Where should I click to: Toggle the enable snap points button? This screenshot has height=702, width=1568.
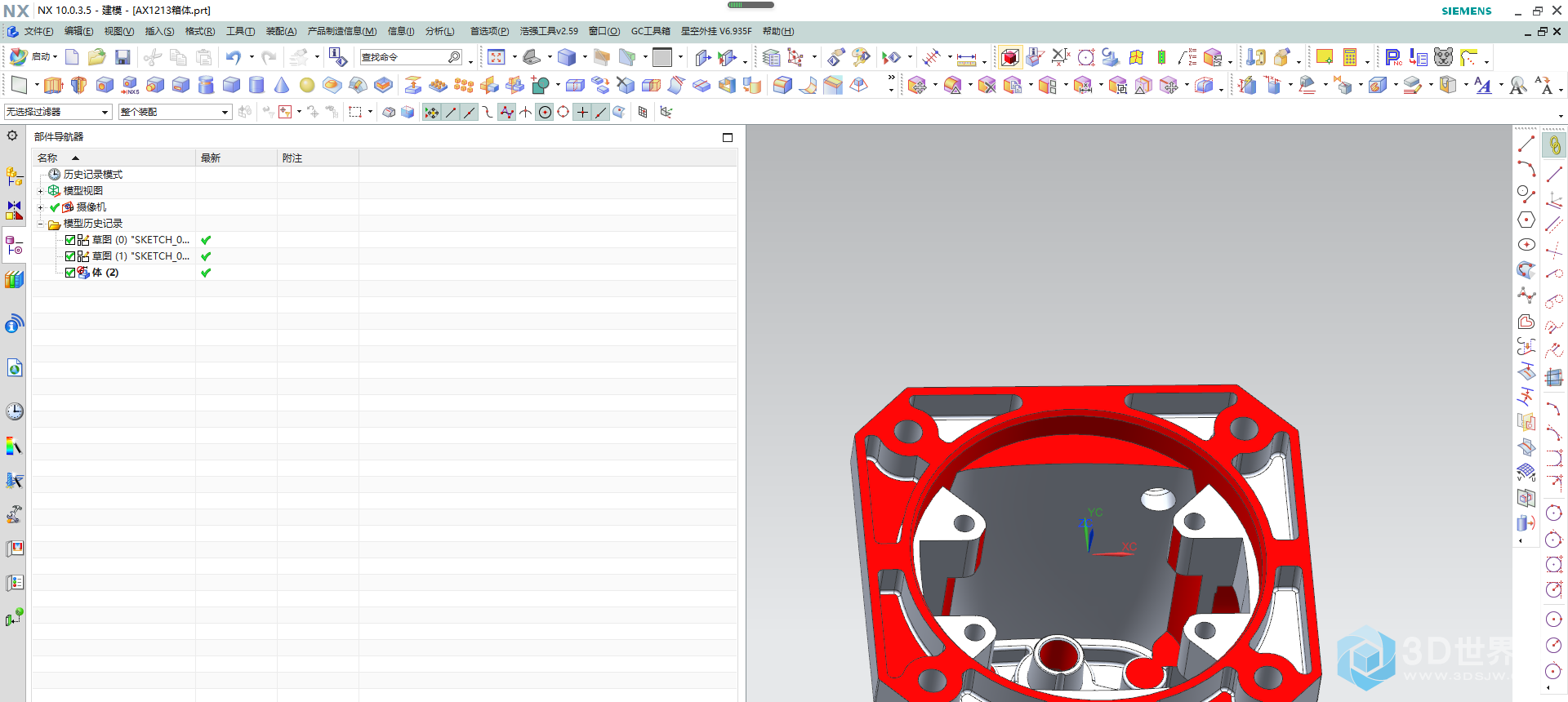tap(432, 112)
